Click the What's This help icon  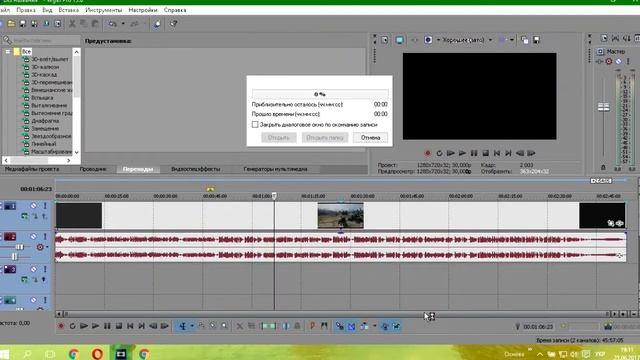point(174,24)
